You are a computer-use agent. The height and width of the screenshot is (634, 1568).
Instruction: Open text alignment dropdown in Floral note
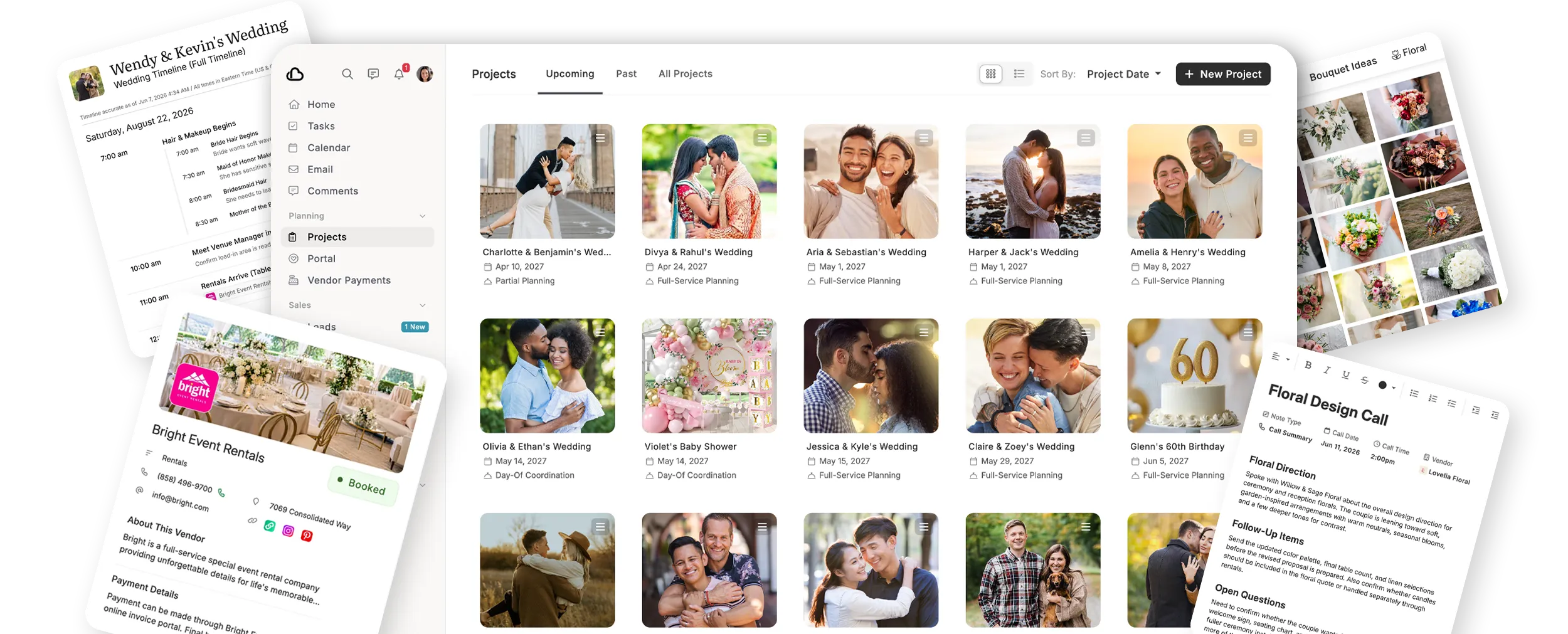tap(1280, 357)
